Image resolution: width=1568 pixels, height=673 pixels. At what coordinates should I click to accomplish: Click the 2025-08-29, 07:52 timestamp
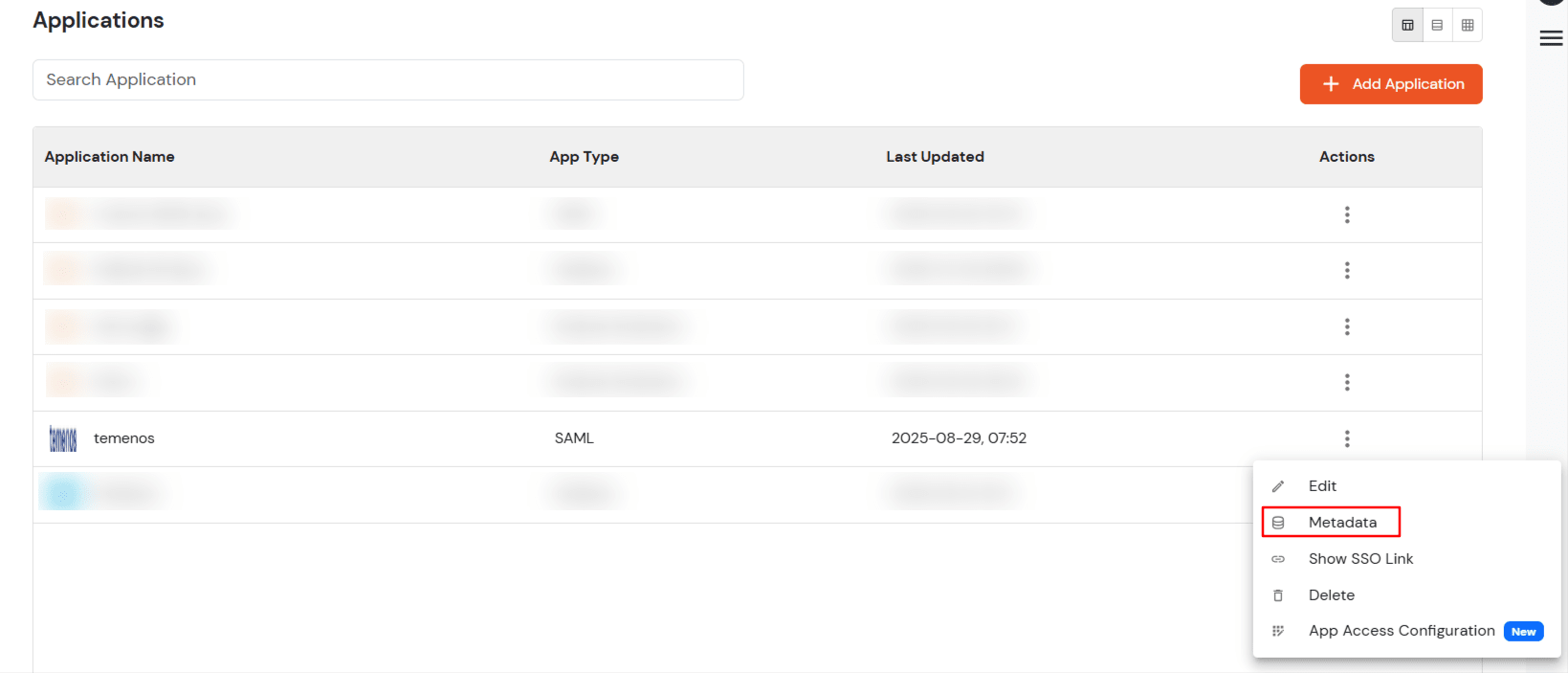pos(959,438)
